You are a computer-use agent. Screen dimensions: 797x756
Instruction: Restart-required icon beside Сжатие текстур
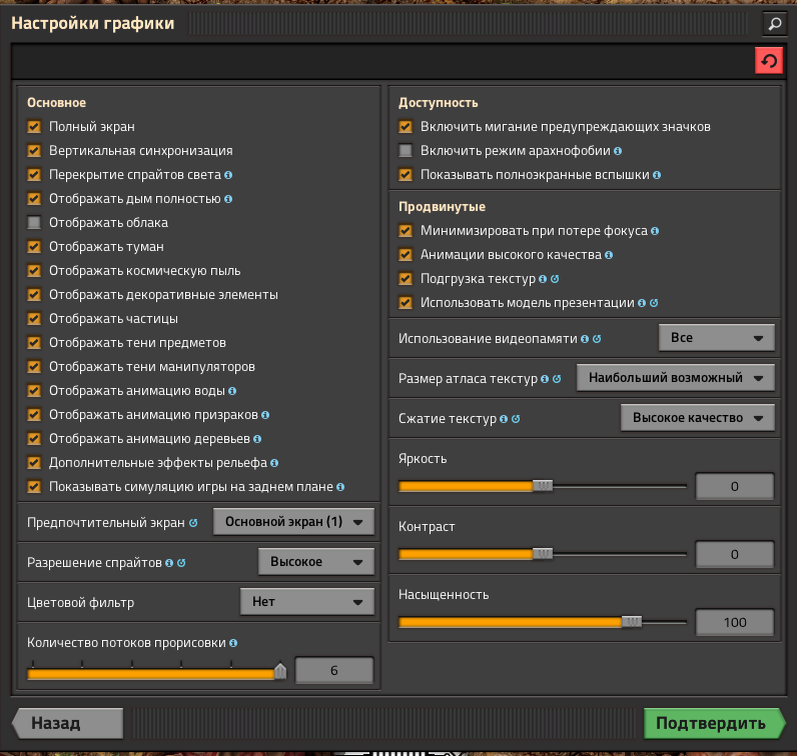click(x=516, y=419)
